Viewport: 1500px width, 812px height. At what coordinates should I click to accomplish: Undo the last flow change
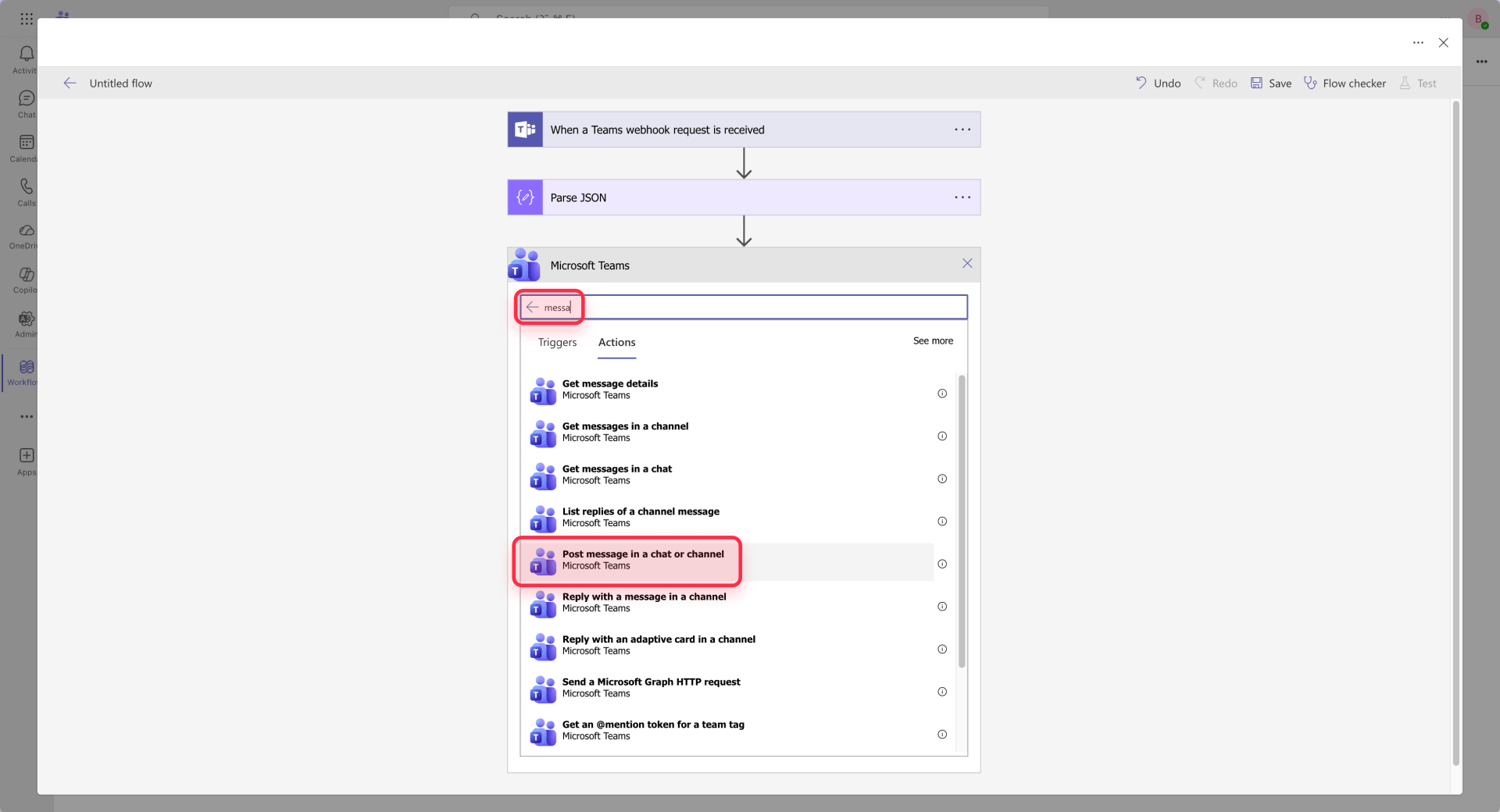pos(1158,83)
